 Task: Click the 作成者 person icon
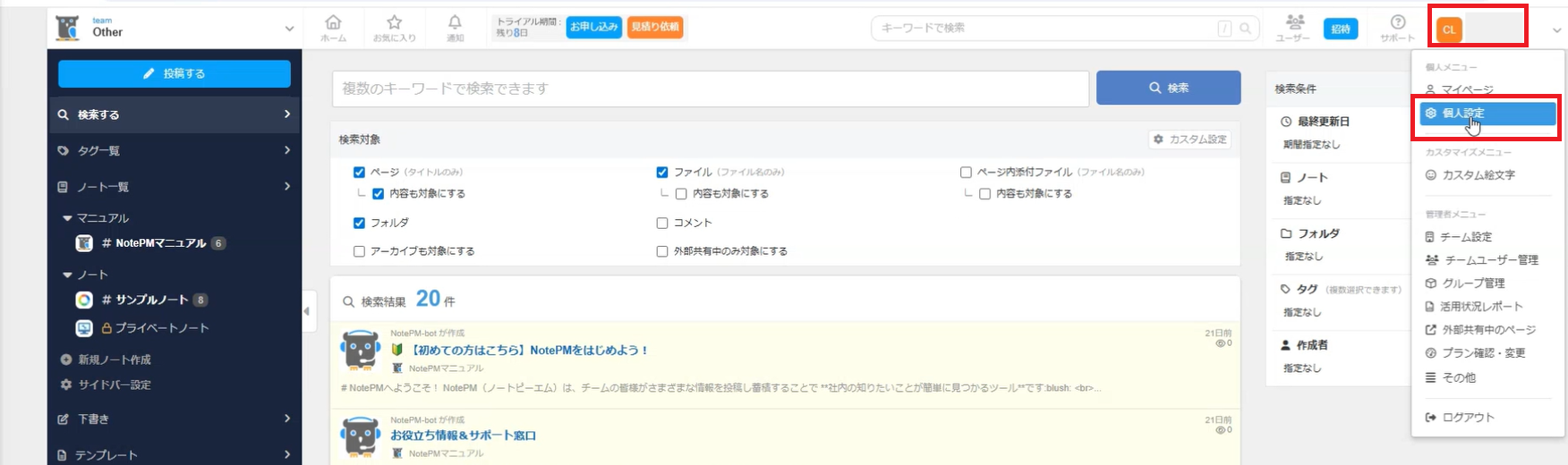point(1286,345)
